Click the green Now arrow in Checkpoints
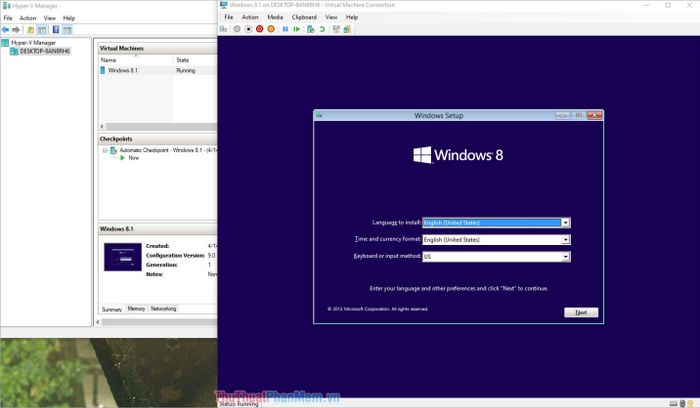This screenshot has height=408, width=700. 122,158
